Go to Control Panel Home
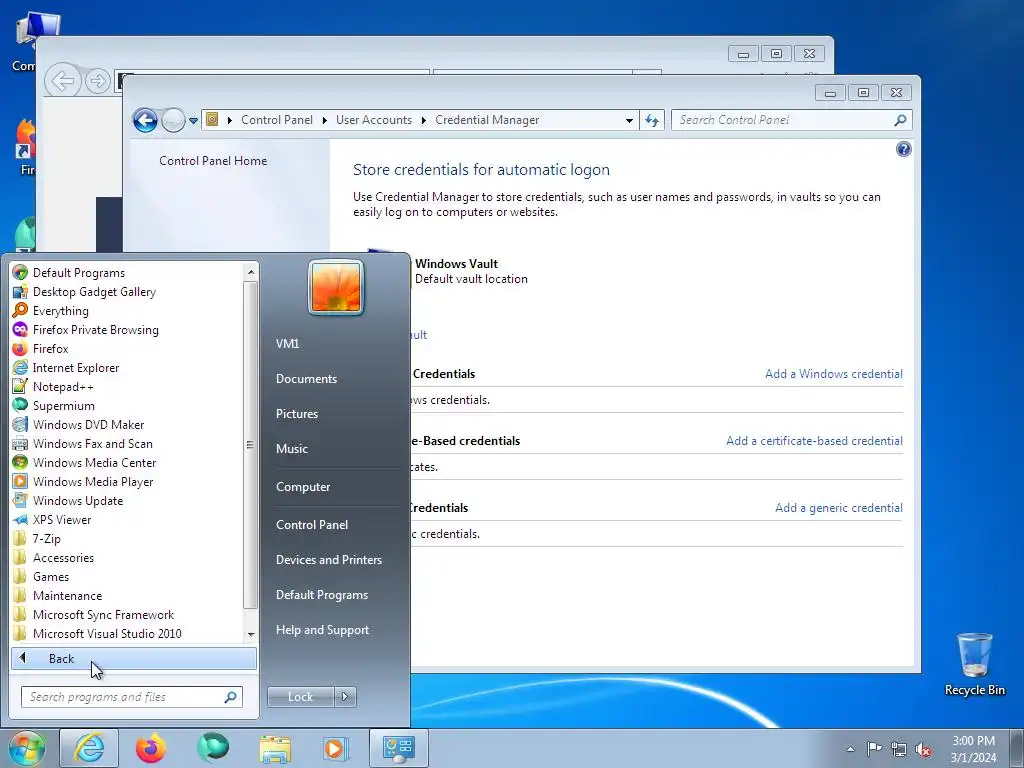This screenshot has width=1024, height=768. (x=213, y=161)
